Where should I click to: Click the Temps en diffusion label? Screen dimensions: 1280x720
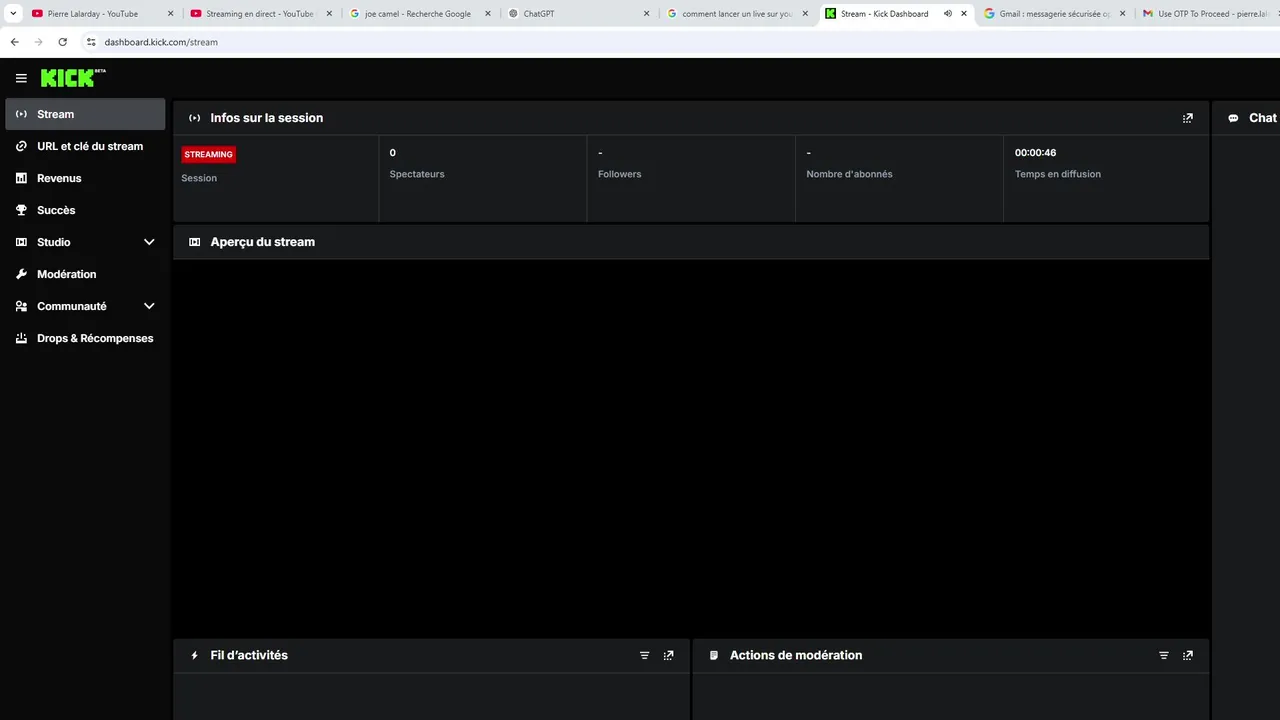pyautogui.click(x=1057, y=174)
